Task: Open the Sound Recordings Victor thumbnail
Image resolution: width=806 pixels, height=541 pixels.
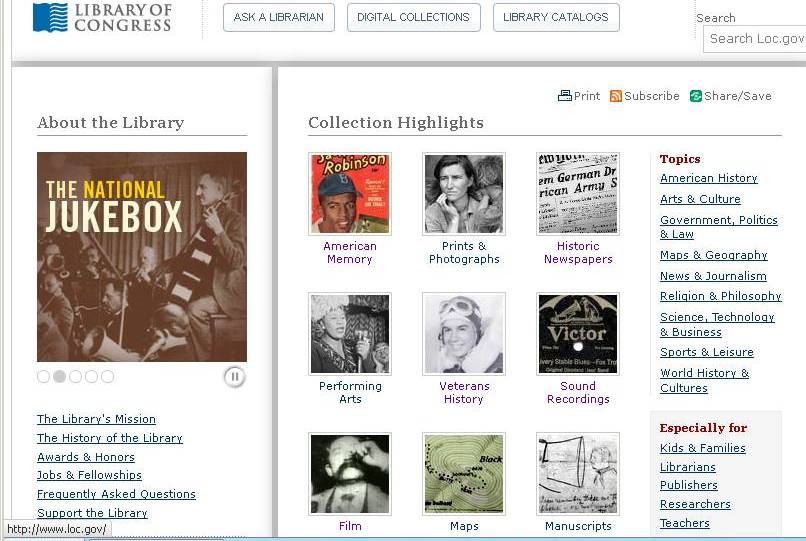Action: pyautogui.click(x=578, y=334)
